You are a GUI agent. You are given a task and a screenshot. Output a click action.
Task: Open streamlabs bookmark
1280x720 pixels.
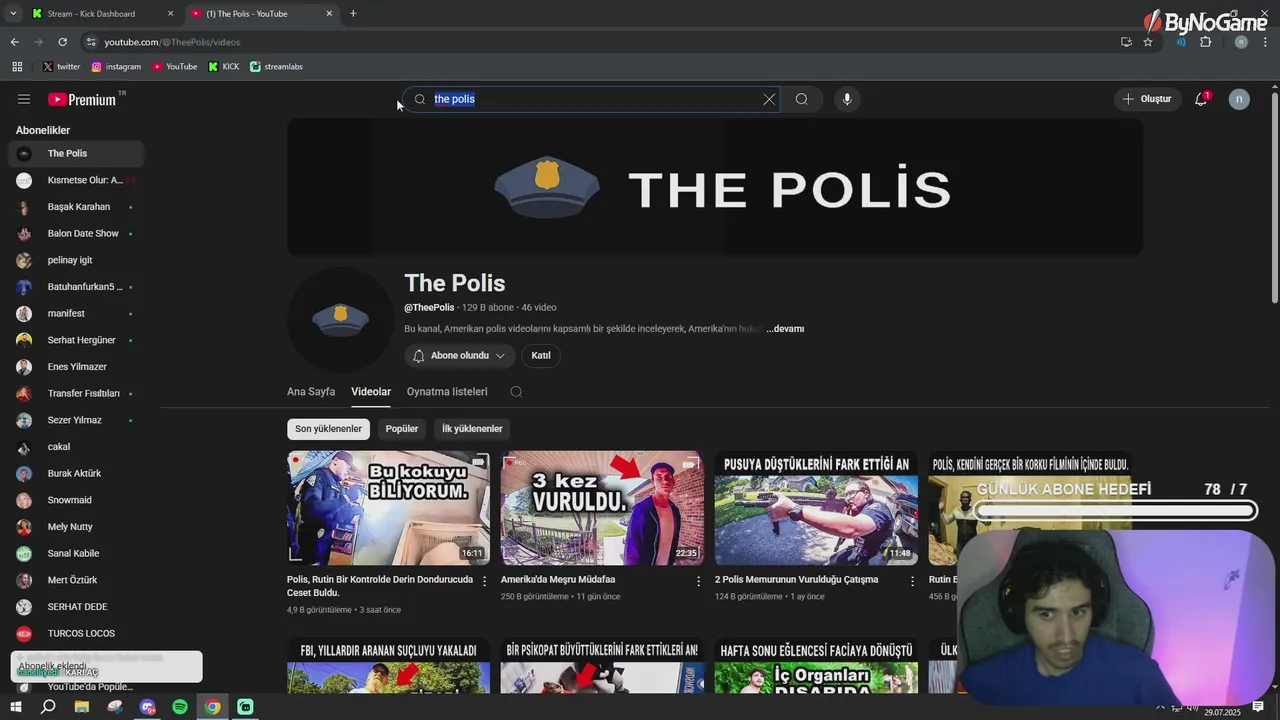(276, 67)
